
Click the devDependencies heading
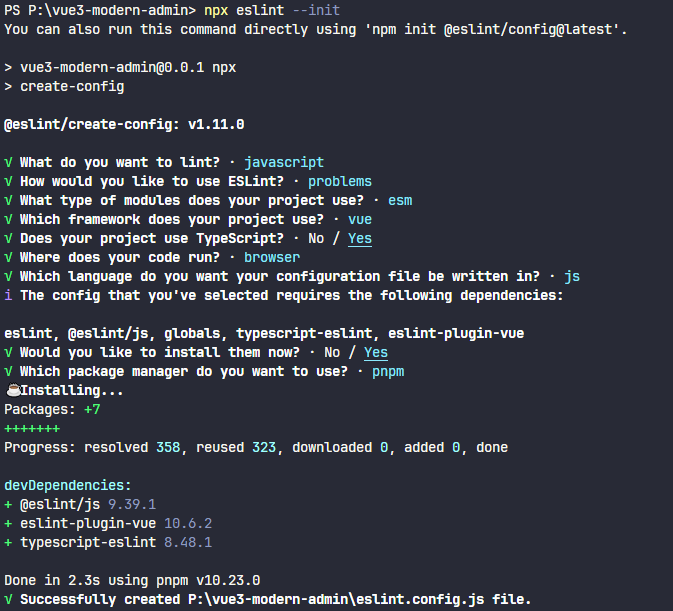64,485
